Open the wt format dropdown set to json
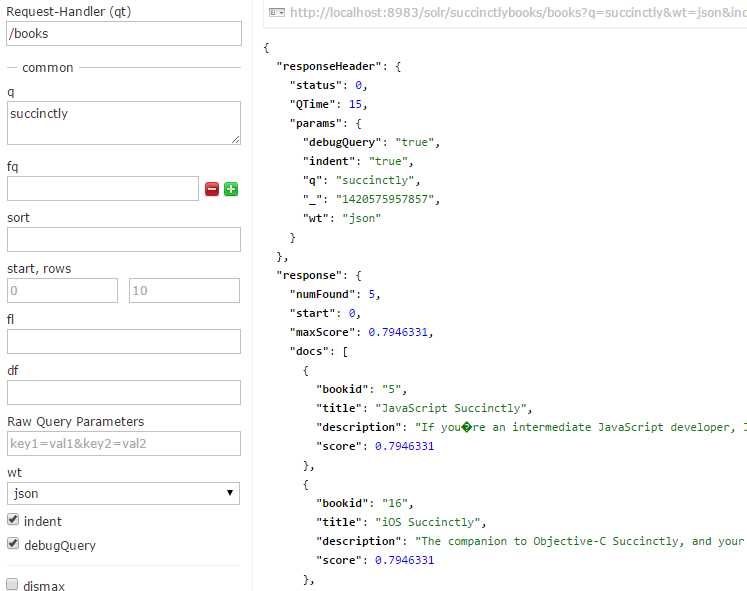This screenshot has height=591, width=747. click(x=123, y=493)
